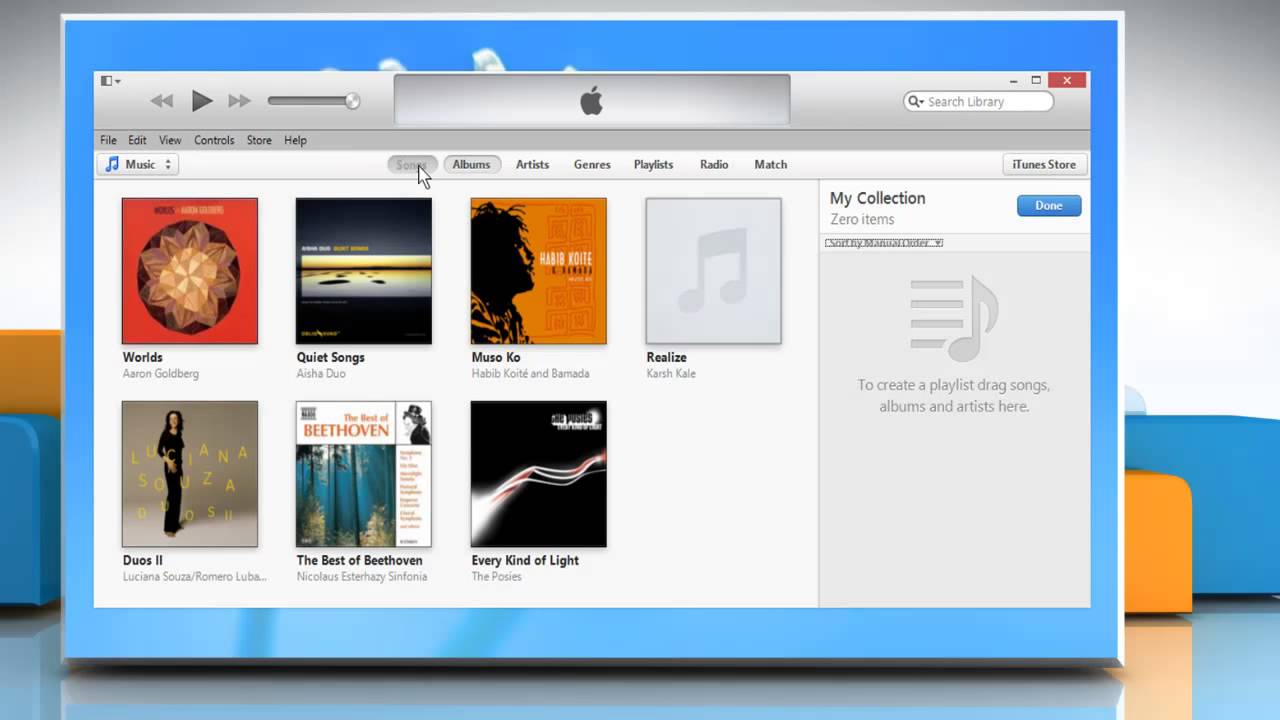This screenshot has width=1280, height=720.
Task: Select the Realize placeholder album cover
Action: click(x=714, y=271)
